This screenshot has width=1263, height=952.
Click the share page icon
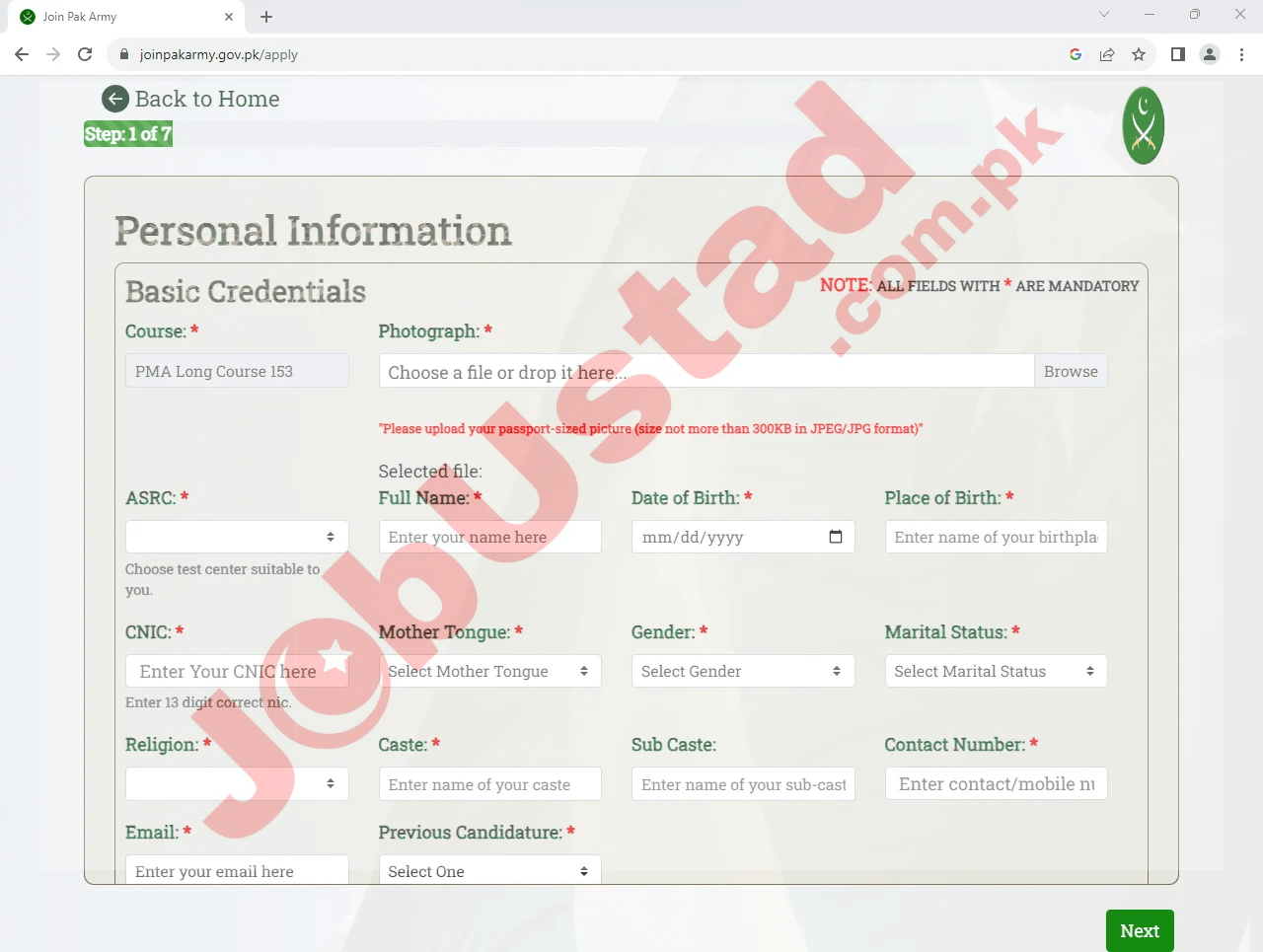[1107, 54]
